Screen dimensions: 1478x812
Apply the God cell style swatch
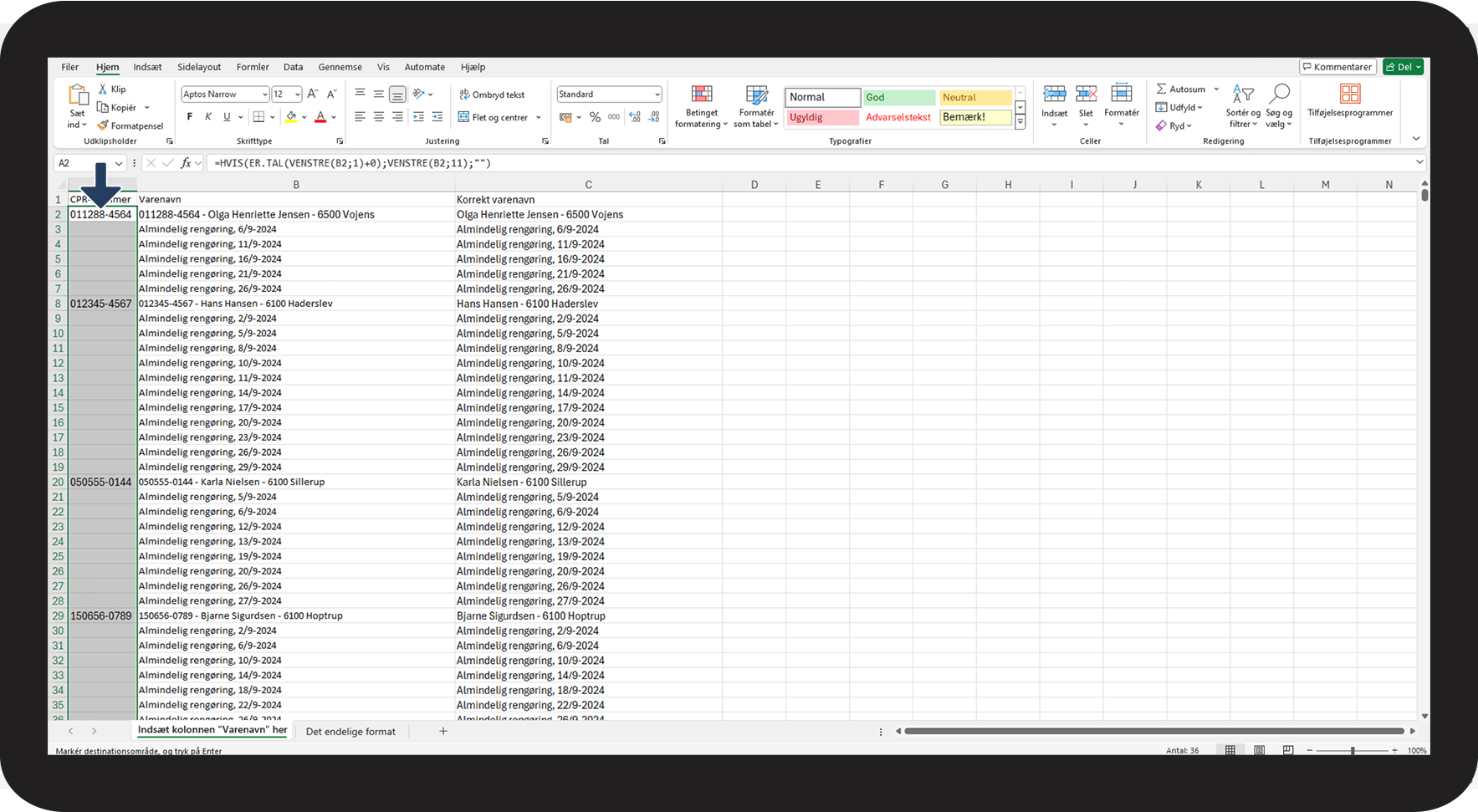pyautogui.click(x=898, y=97)
